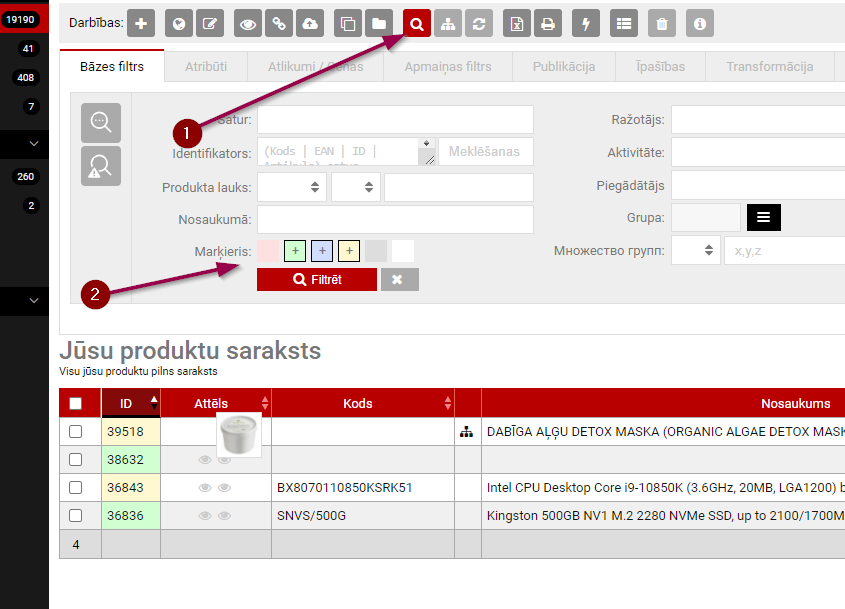Toggle the select-all checkbox in table header
Image resolution: width=845 pixels, height=609 pixels.
coord(75,404)
